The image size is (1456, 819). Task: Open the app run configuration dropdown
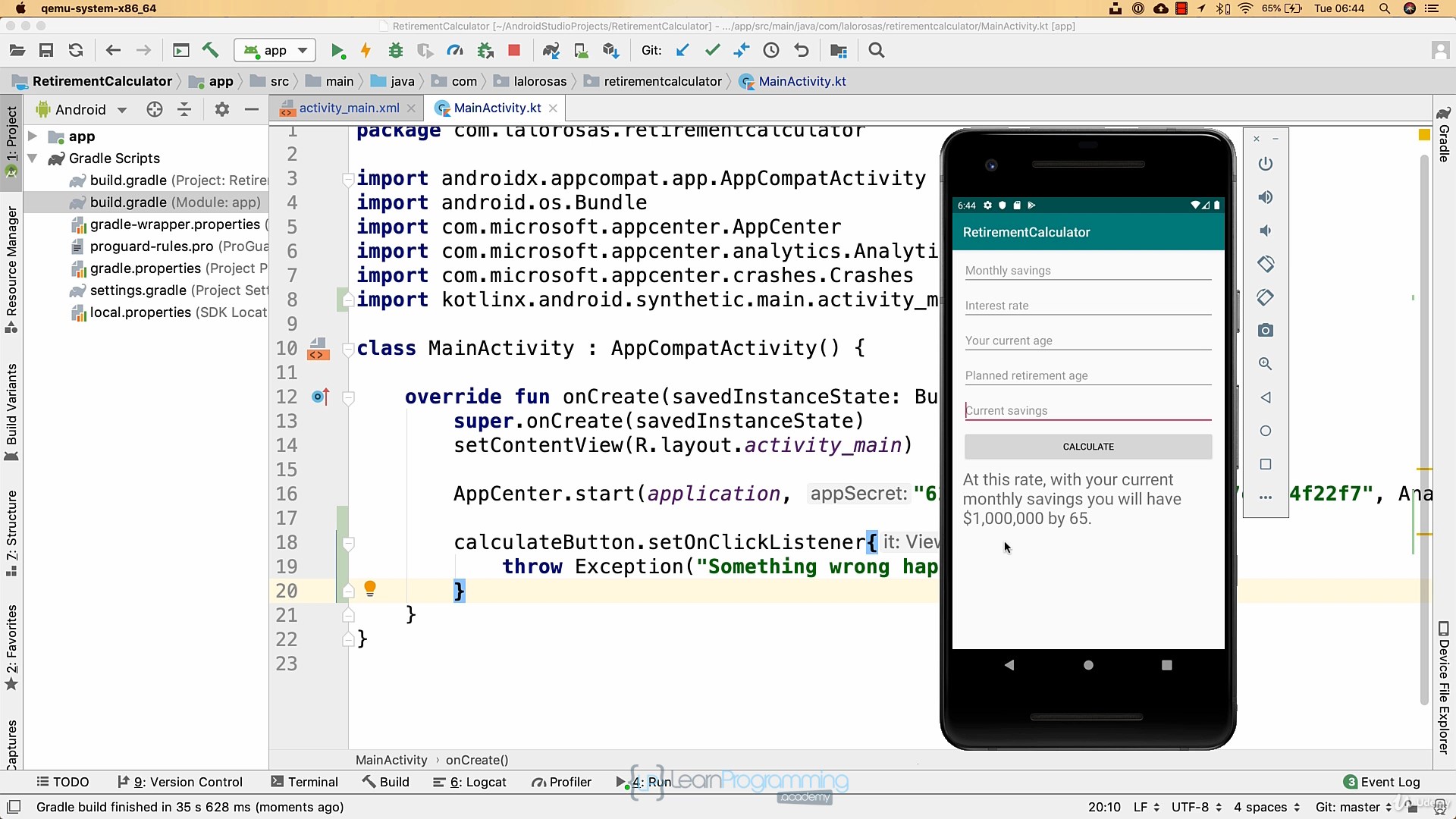(x=275, y=51)
